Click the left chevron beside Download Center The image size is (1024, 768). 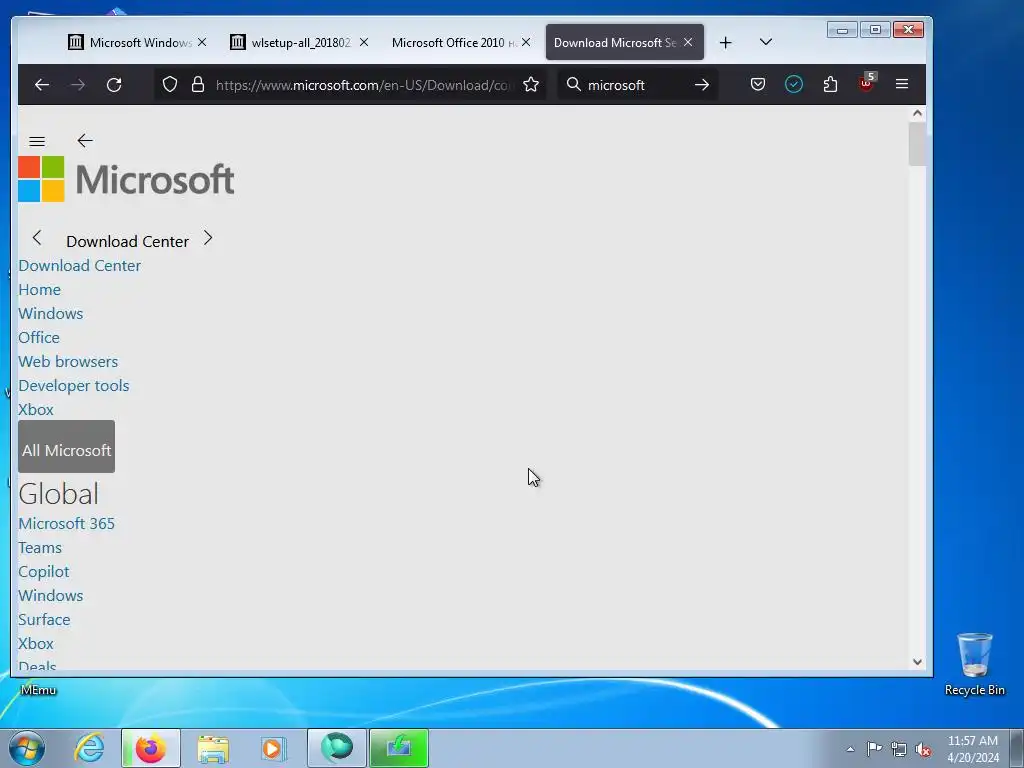point(37,238)
